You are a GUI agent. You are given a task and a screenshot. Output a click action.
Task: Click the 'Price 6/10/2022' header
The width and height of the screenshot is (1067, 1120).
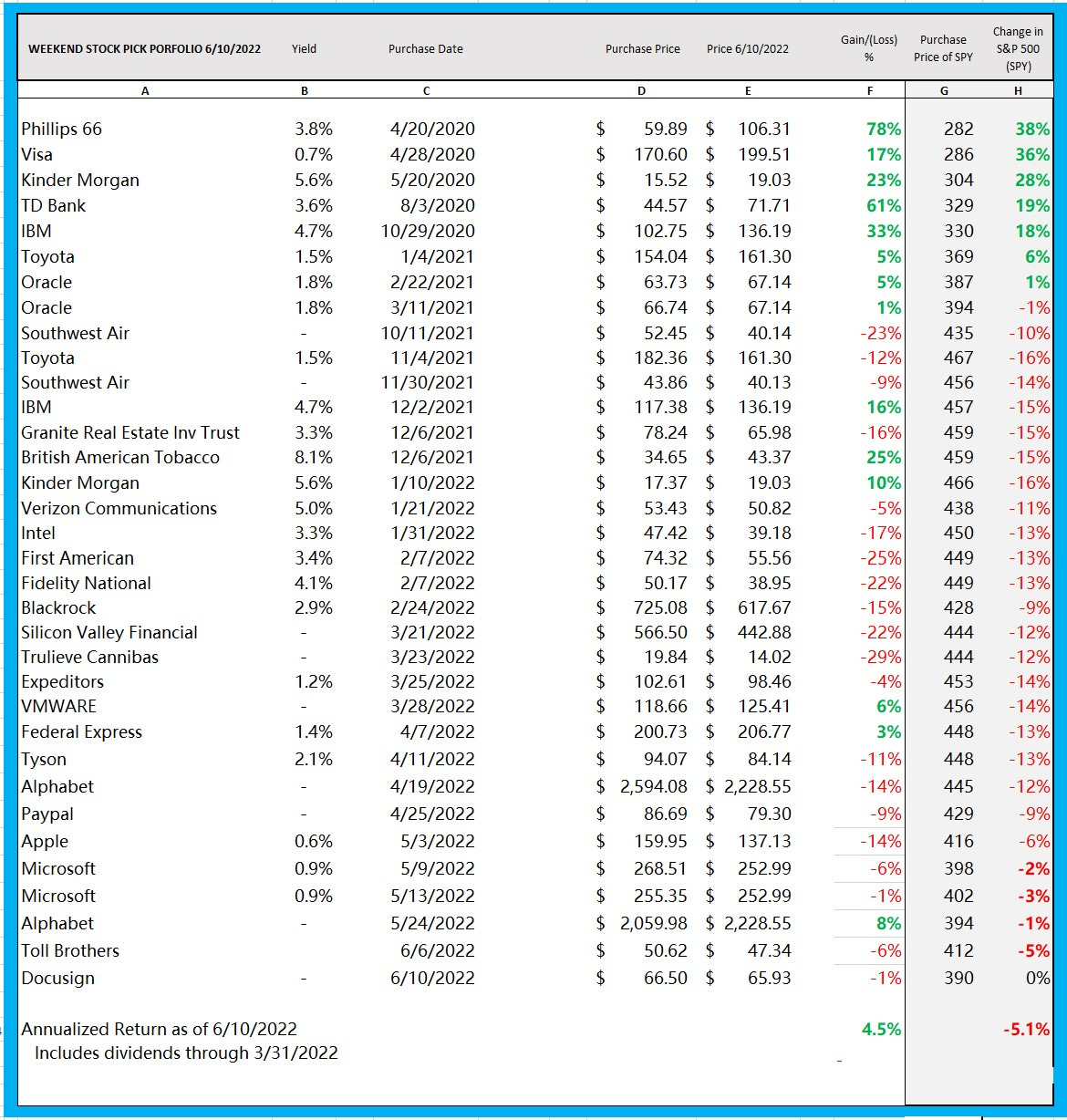748,49
